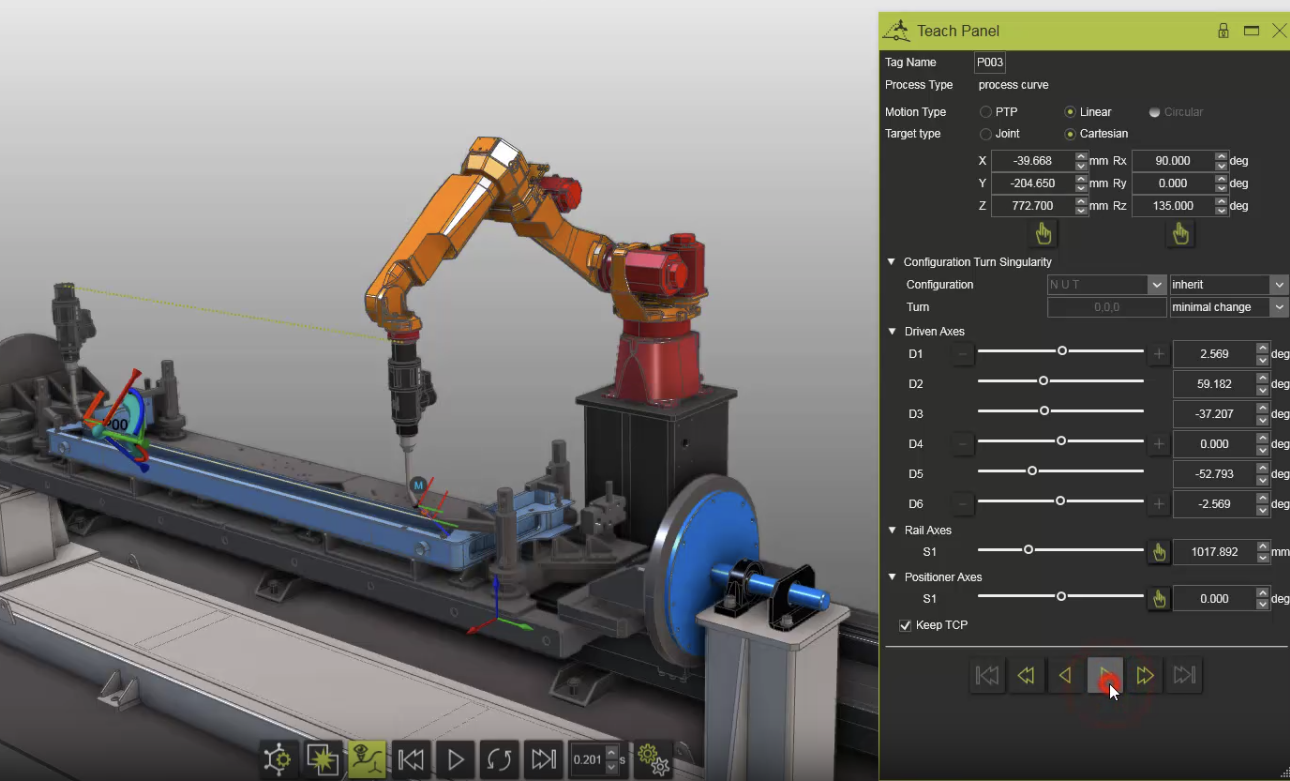1290x781 pixels.
Task: Toggle the path viewer eye icon
Action: coord(367,760)
